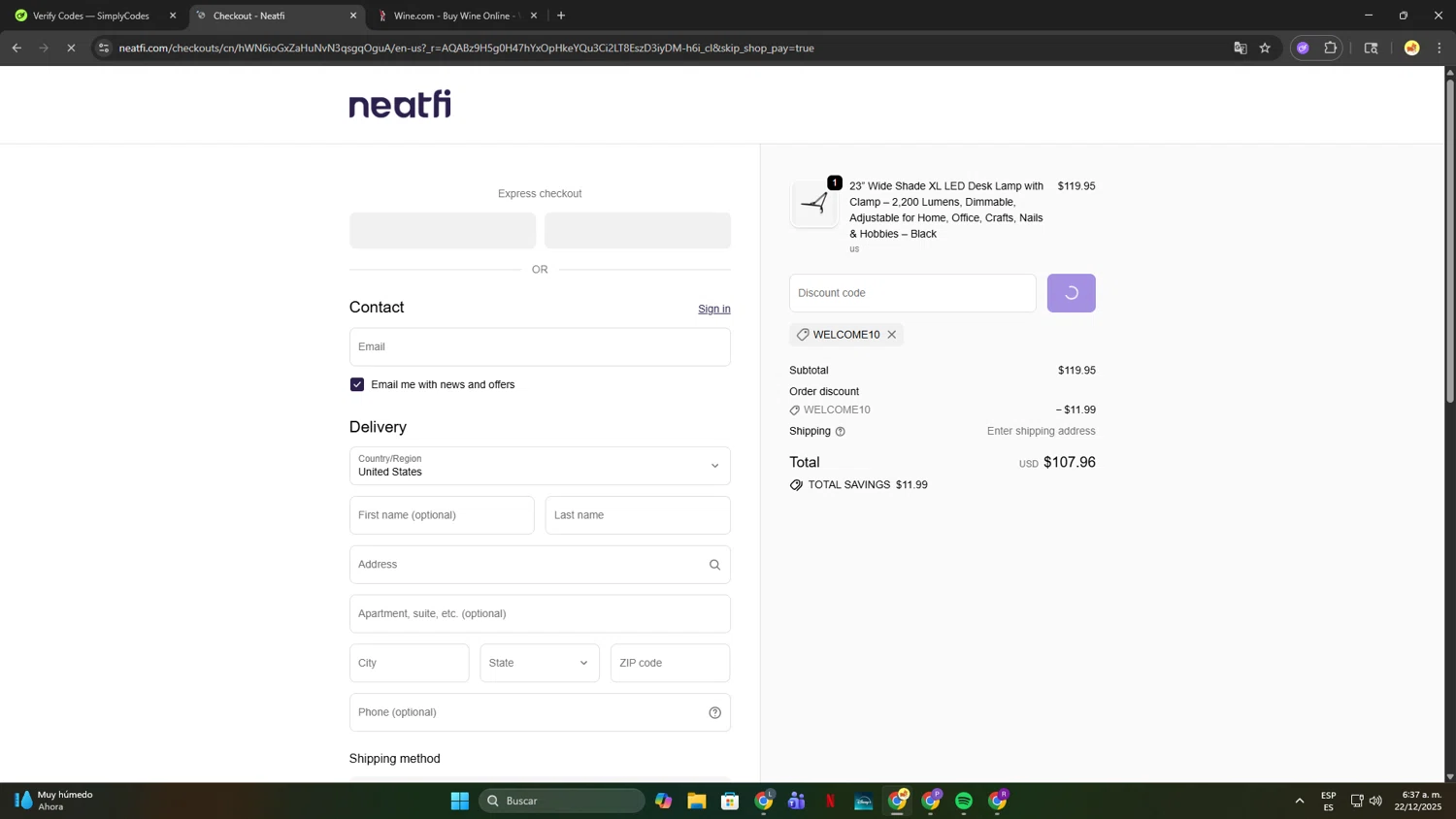This screenshot has height=819, width=1456.
Task: Click the shipping info help icon
Action: [841, 432]
